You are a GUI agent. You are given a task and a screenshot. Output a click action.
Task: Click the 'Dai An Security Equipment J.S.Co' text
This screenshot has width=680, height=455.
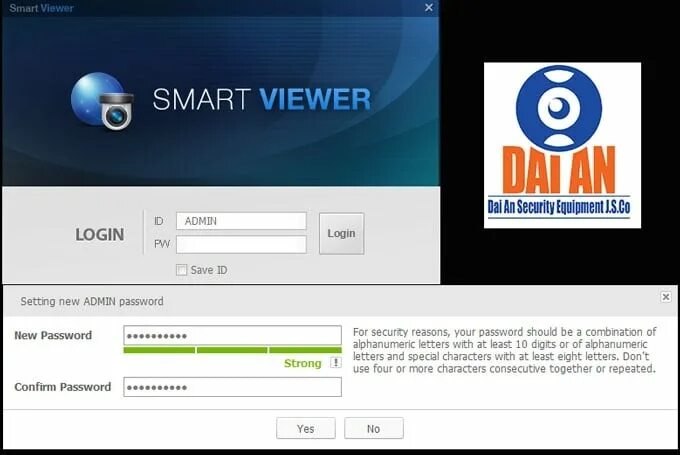[x=559, y=207]
